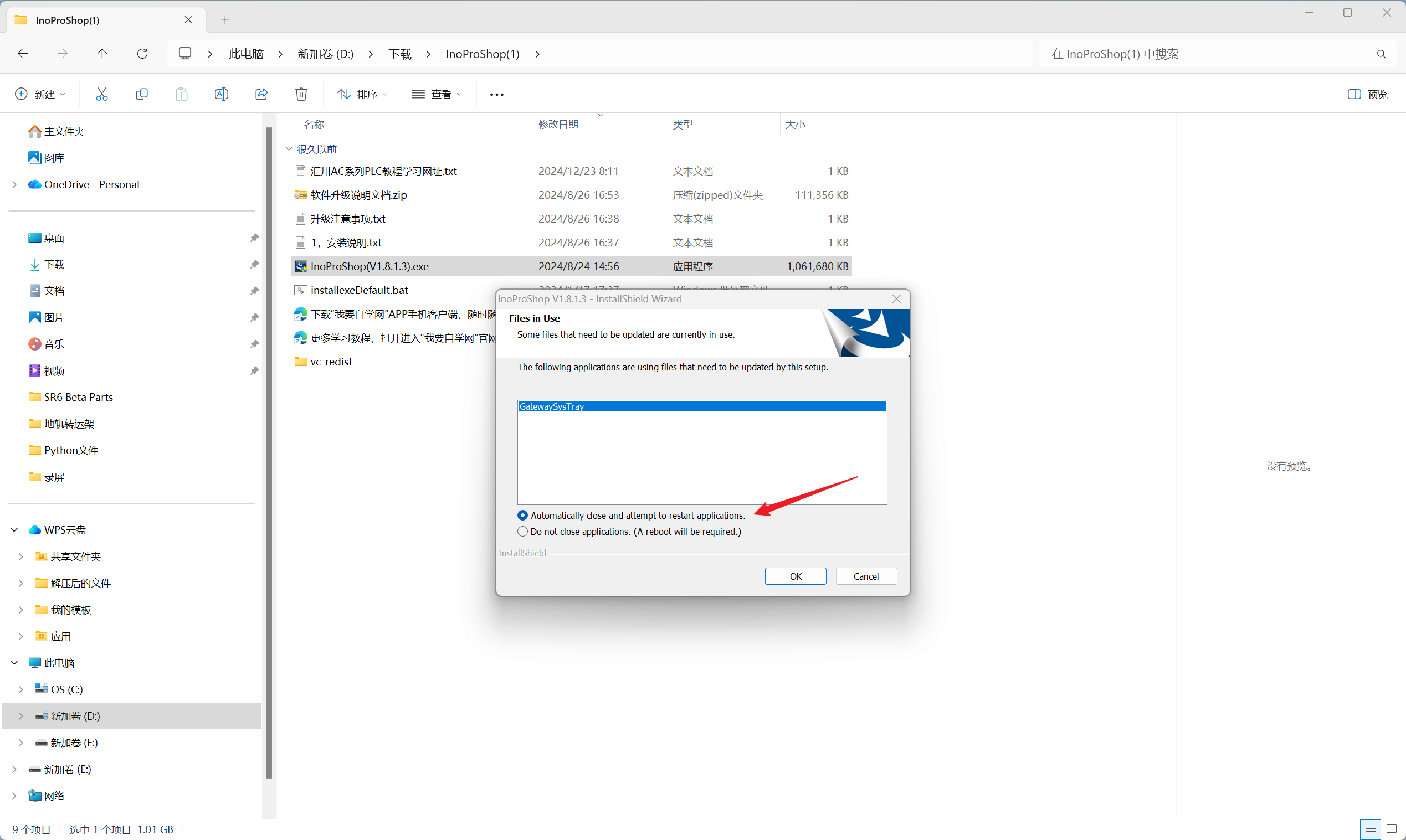Open the 排序 sort dropdown

coord(362,94)
